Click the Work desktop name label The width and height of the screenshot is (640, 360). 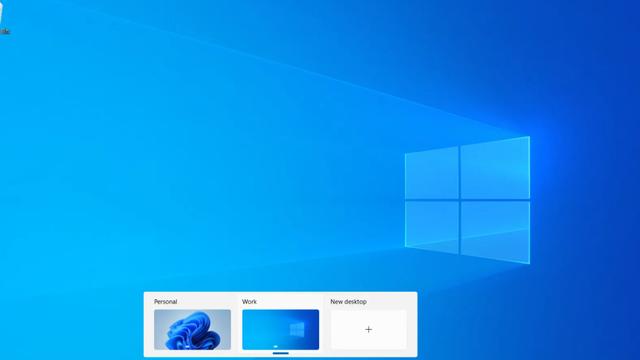[249, 302]
